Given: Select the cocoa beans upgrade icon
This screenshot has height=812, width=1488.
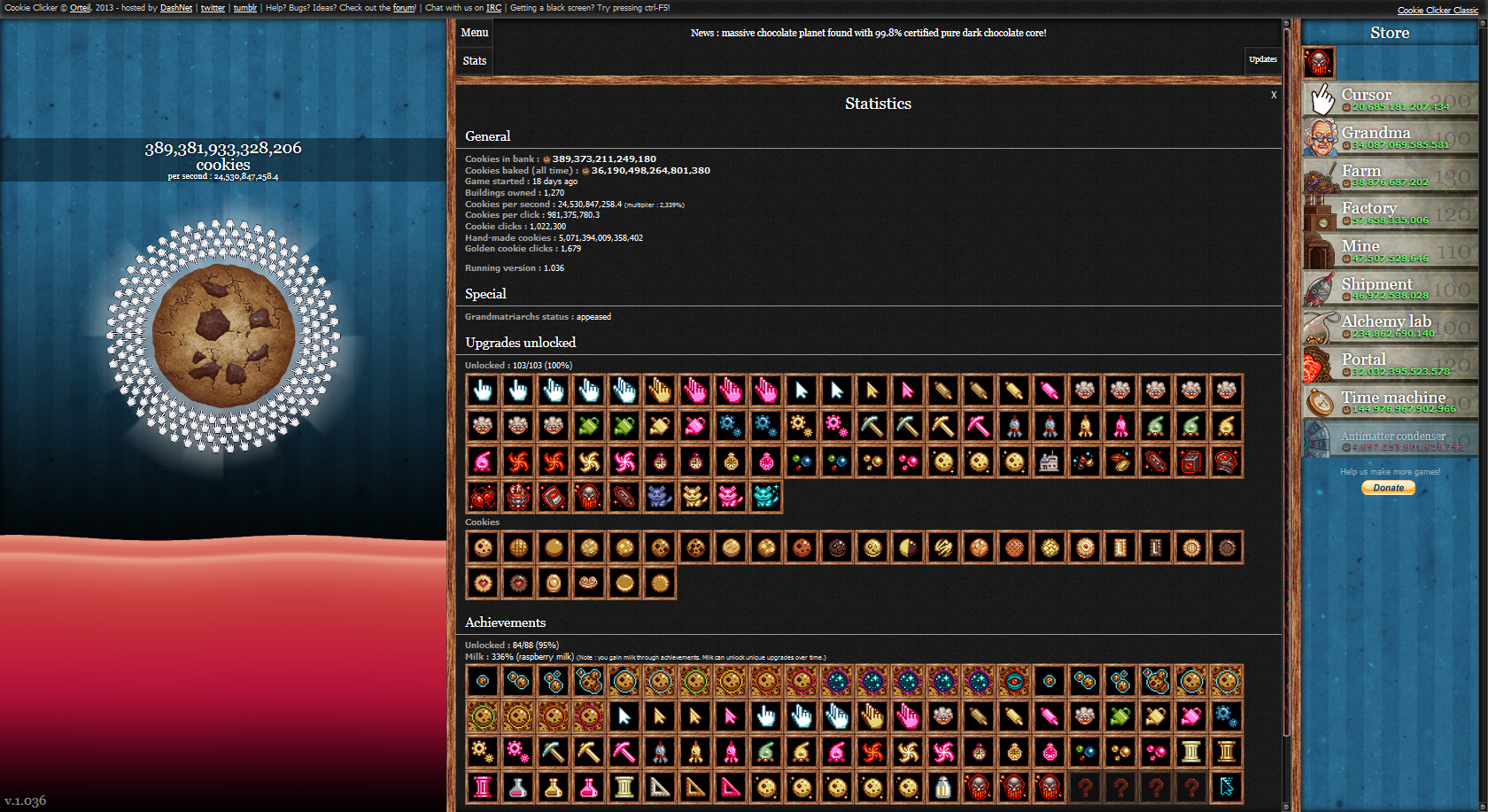Looking at the screenshot, I should pyautogui.click(x=1120, y=461).
